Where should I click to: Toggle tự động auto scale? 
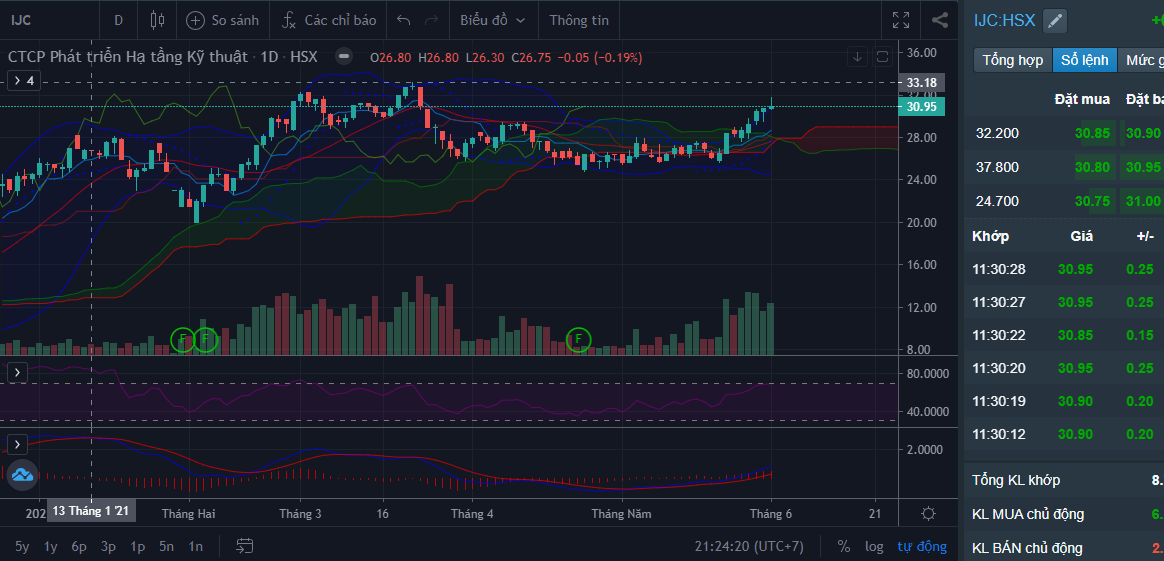point(921,546)
